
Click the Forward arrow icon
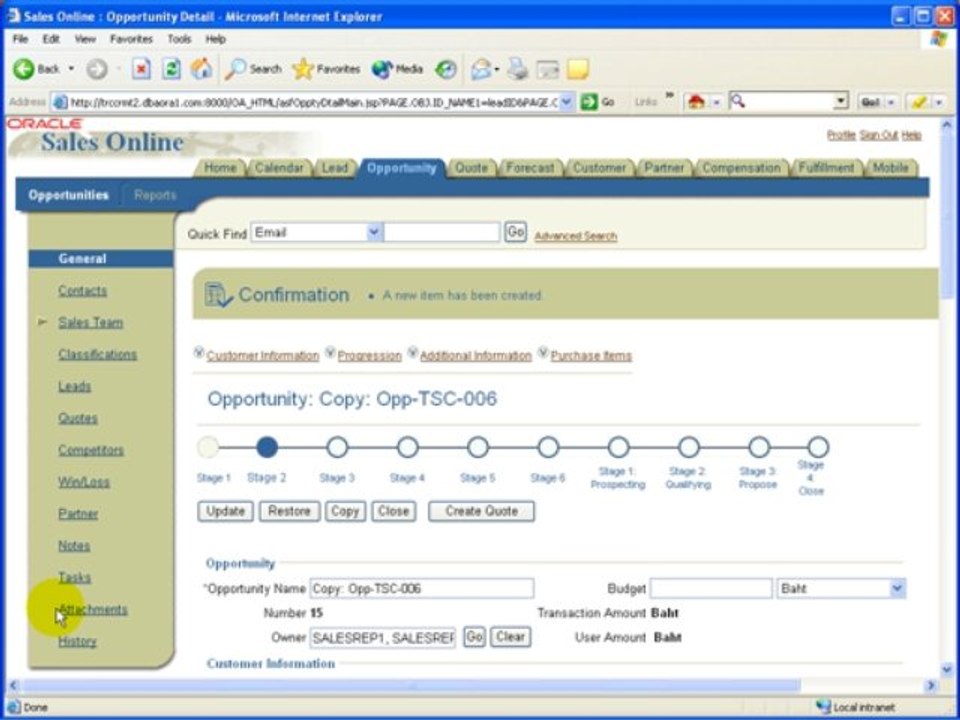pos(96,69)
